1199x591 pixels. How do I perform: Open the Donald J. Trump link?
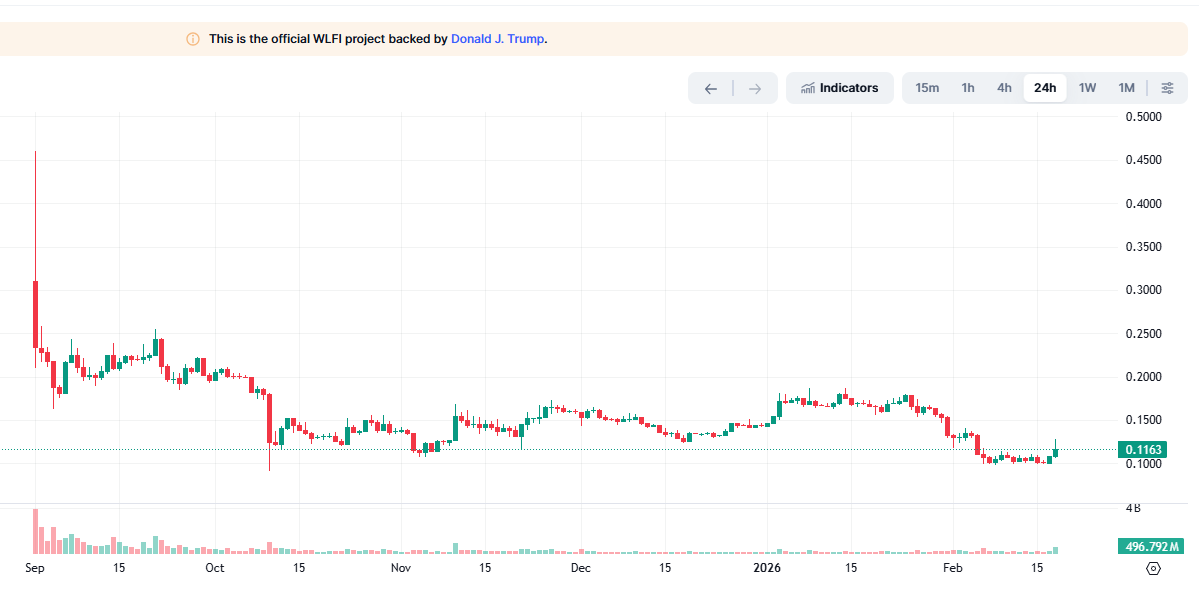[x=497, y=39]
